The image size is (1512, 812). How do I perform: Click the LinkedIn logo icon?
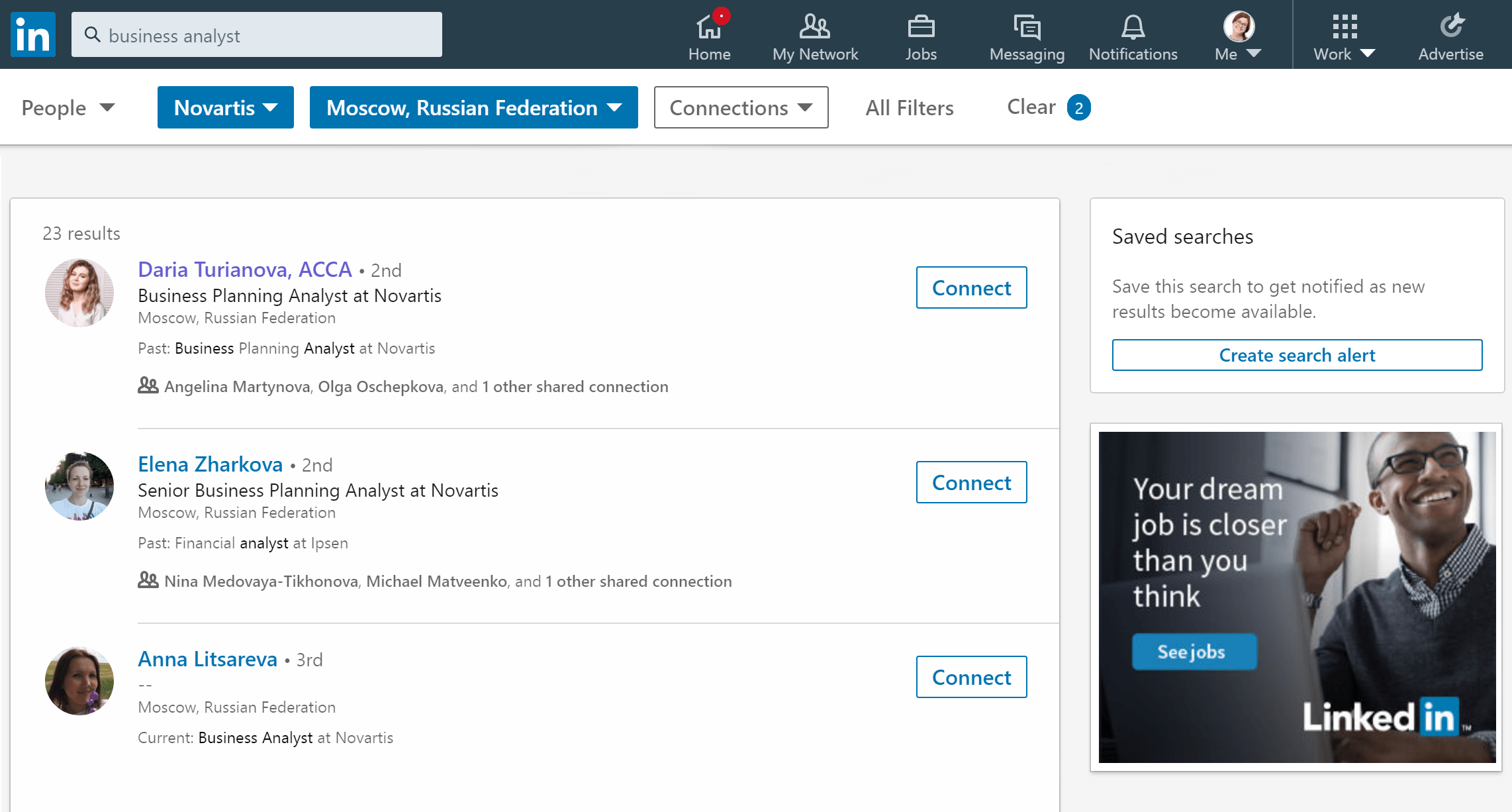click(x=33, y=34)
